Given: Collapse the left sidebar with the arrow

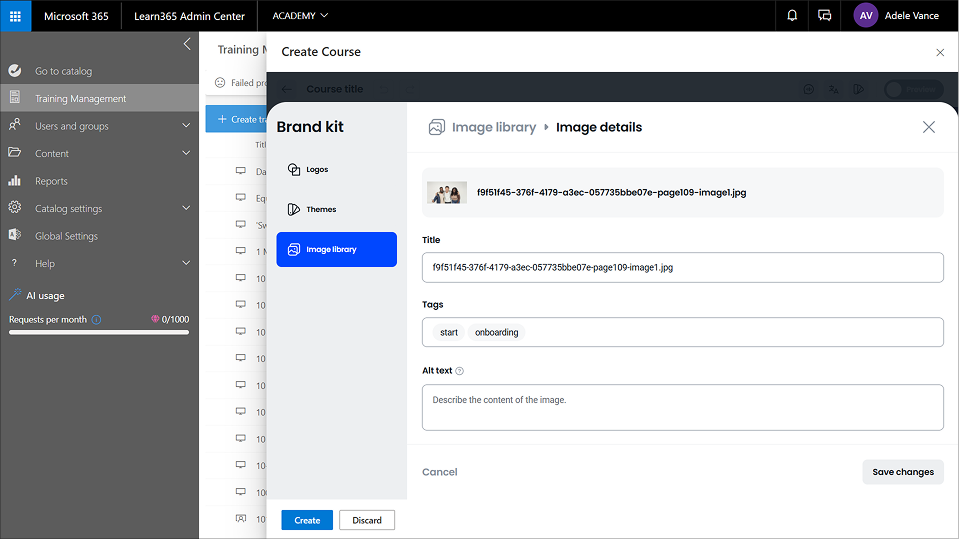Looking at the screenshot, I should 187,44.
